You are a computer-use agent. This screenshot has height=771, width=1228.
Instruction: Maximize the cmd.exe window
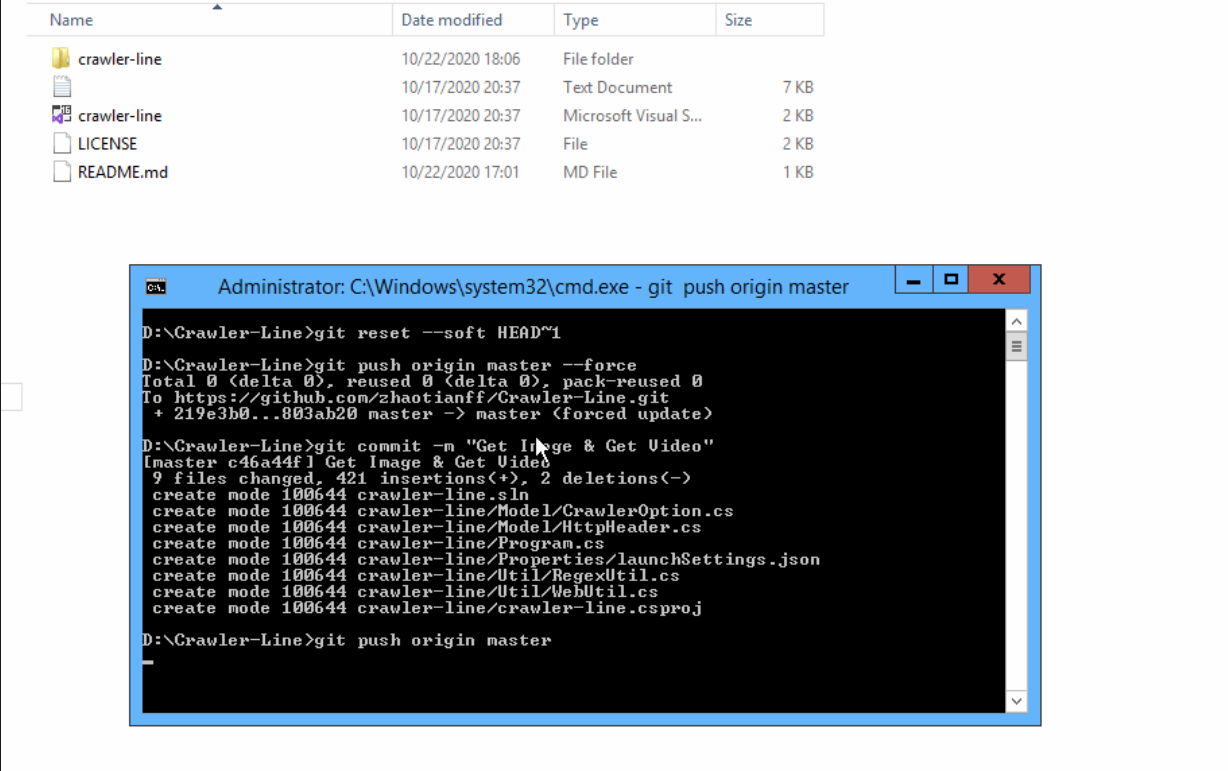click(x=951, y=280)
